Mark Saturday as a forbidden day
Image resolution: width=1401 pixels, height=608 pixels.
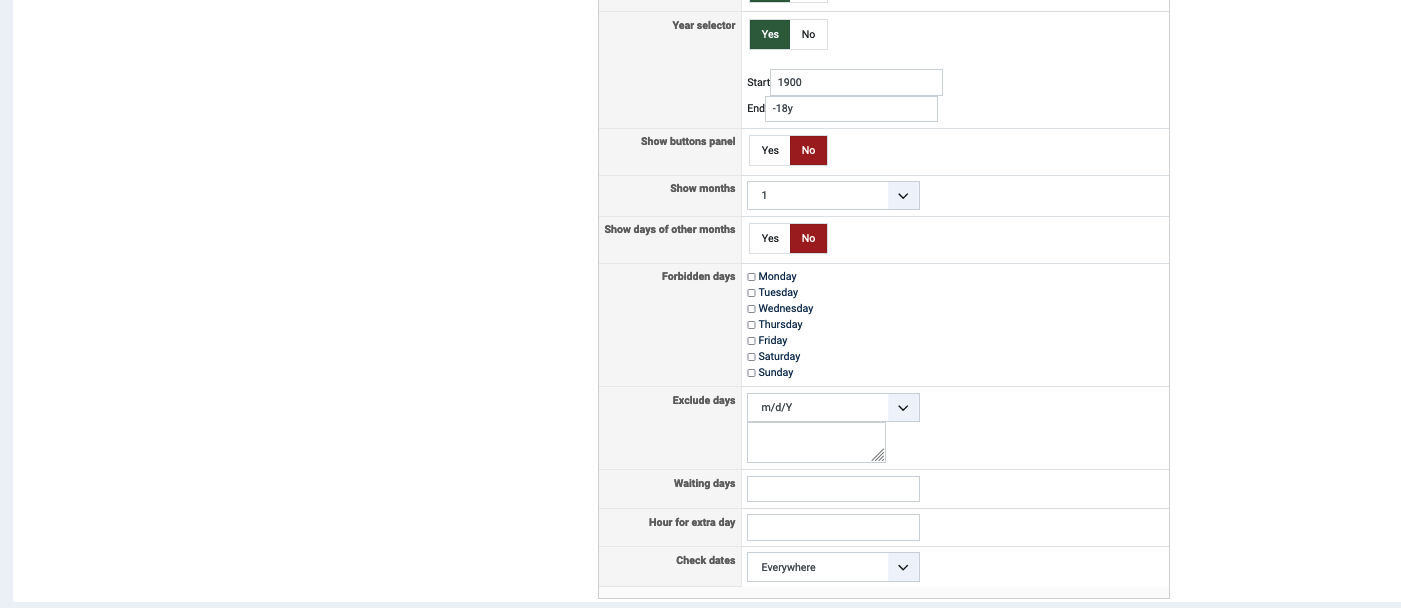[x=752, y=357]
